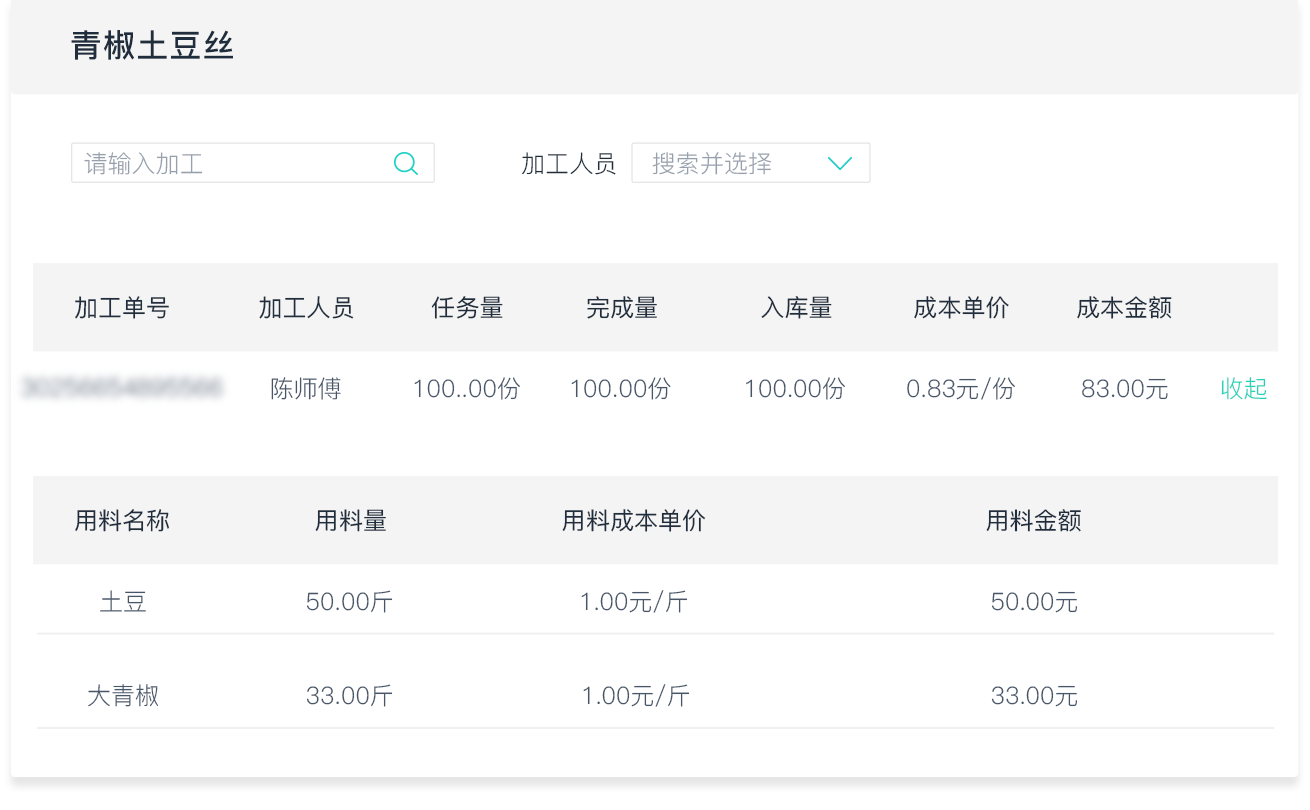This screenshot has height=810, width=1310.
Task: Click the 加工单号 column header
Action: click(x=122, y=308)
